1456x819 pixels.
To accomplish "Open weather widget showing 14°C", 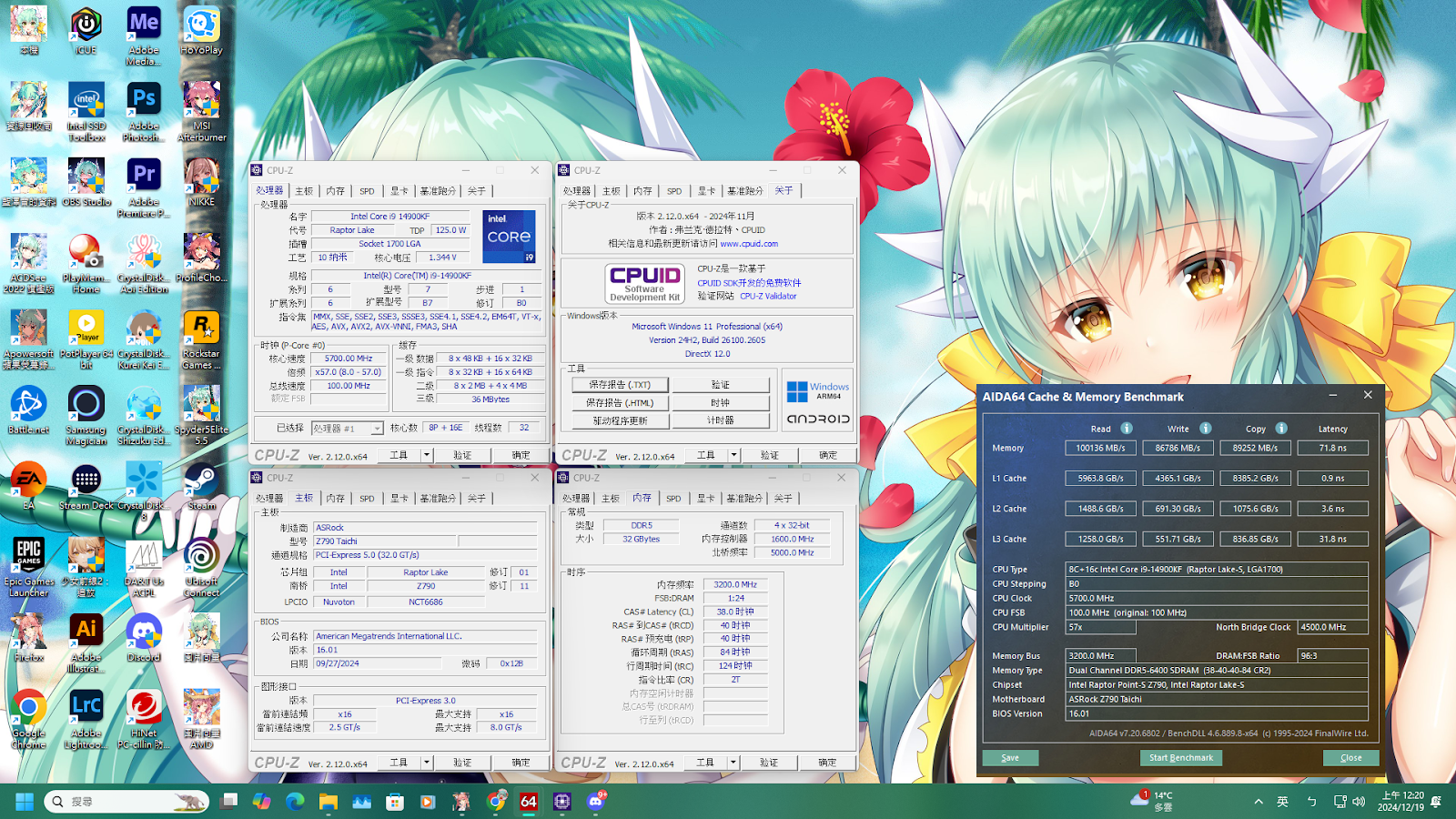I will click(1152, 802).
